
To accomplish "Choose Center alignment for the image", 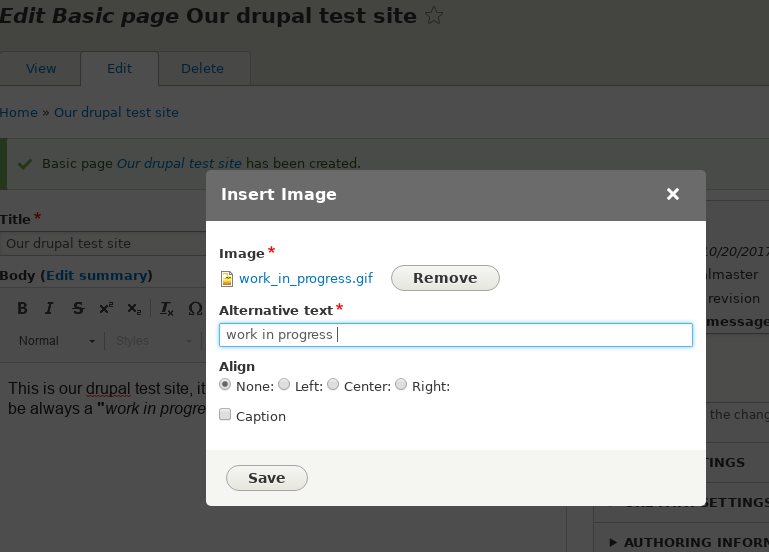I will tap(334, 384).
